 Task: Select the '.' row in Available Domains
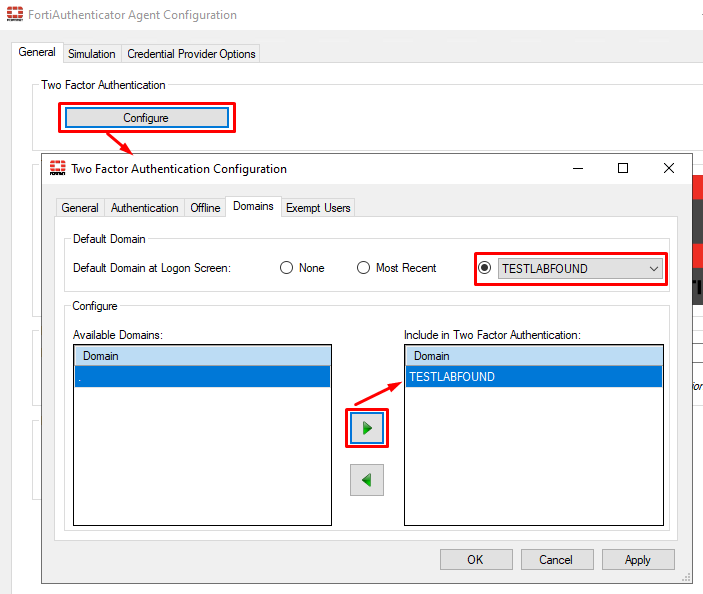click(202, 377)
